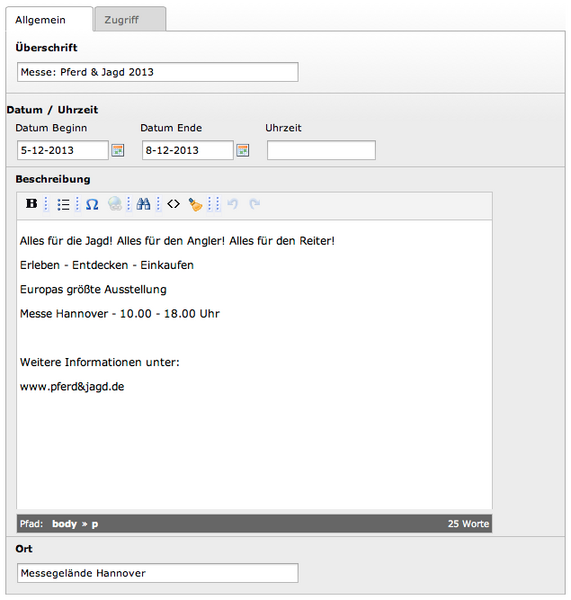
Task: Click the Ort field containing Messegelände Hannover
Action: click(x=158, y=573)
